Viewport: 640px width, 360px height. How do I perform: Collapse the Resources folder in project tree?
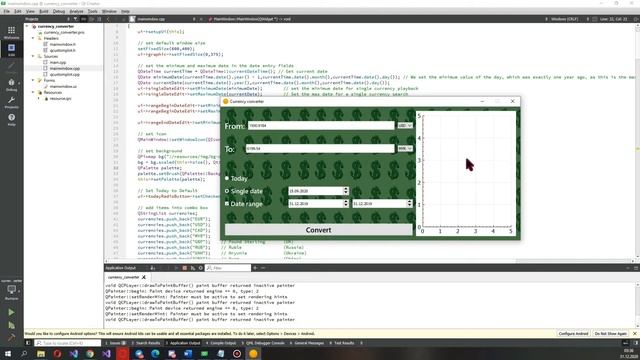click(x=33, y=93)
